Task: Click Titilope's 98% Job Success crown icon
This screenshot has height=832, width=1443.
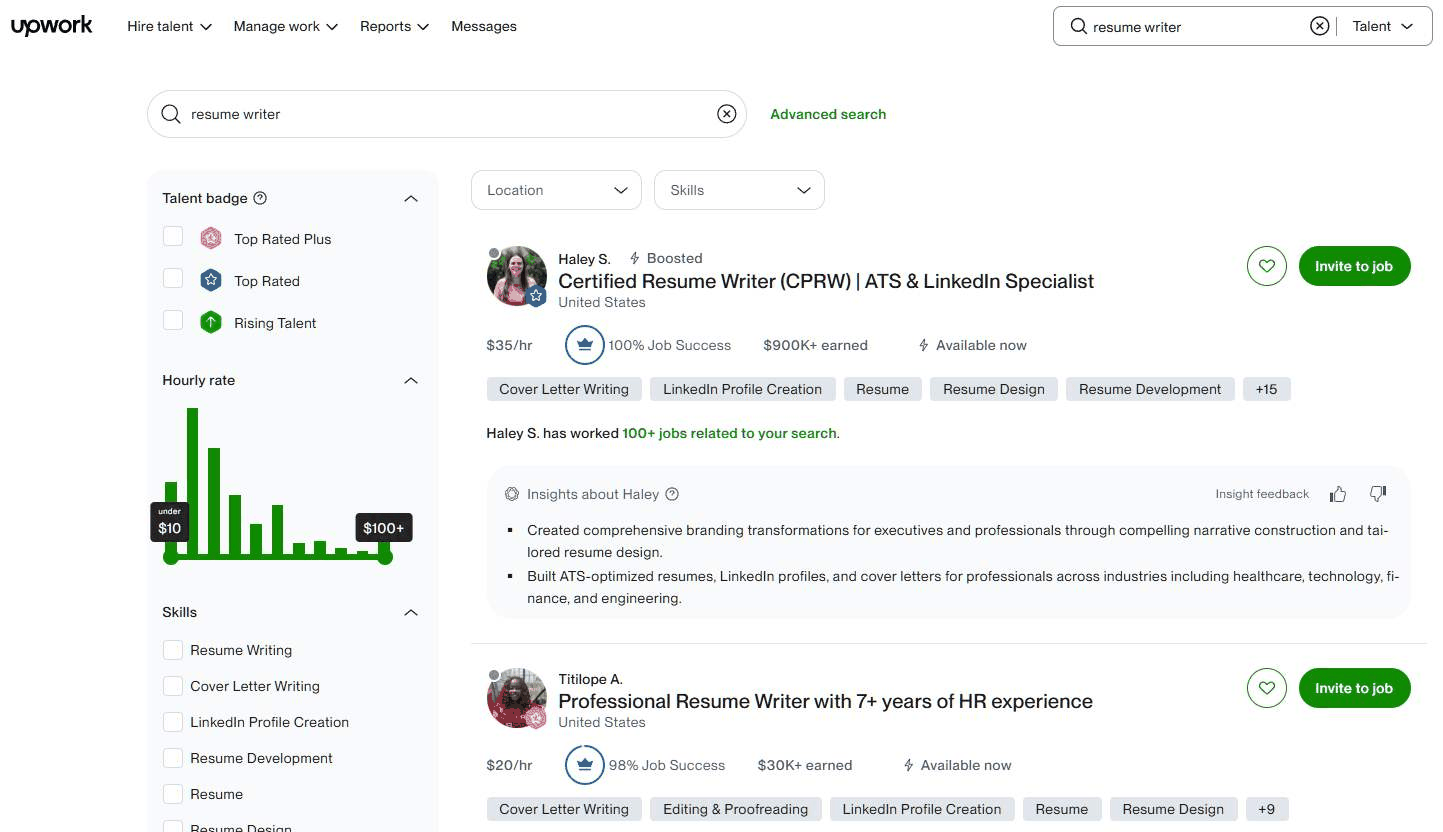Action: (x=585, y=765)
